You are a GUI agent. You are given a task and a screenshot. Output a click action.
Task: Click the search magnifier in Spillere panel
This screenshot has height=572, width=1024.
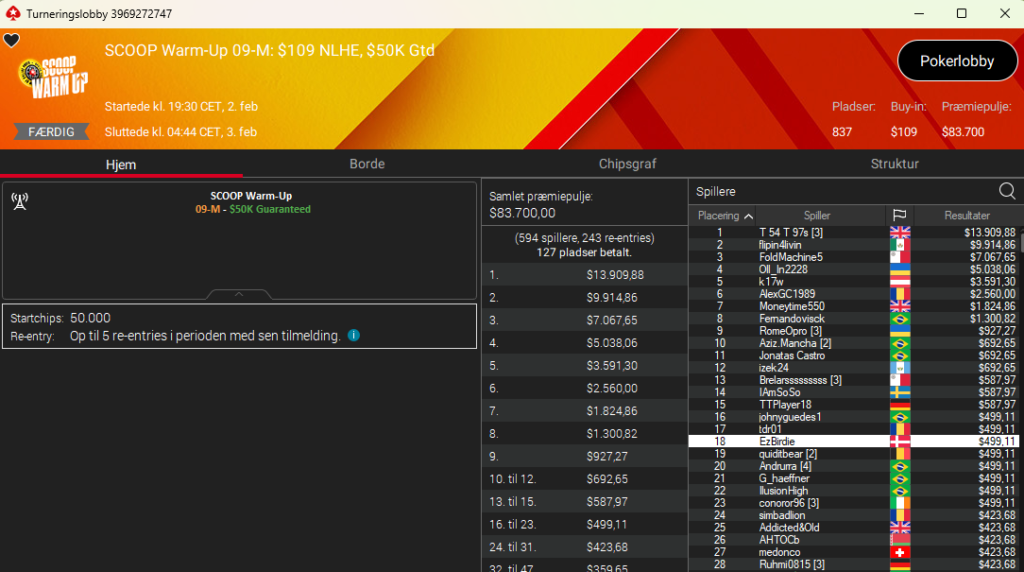pyautogui.click(x=1007, y=191)
